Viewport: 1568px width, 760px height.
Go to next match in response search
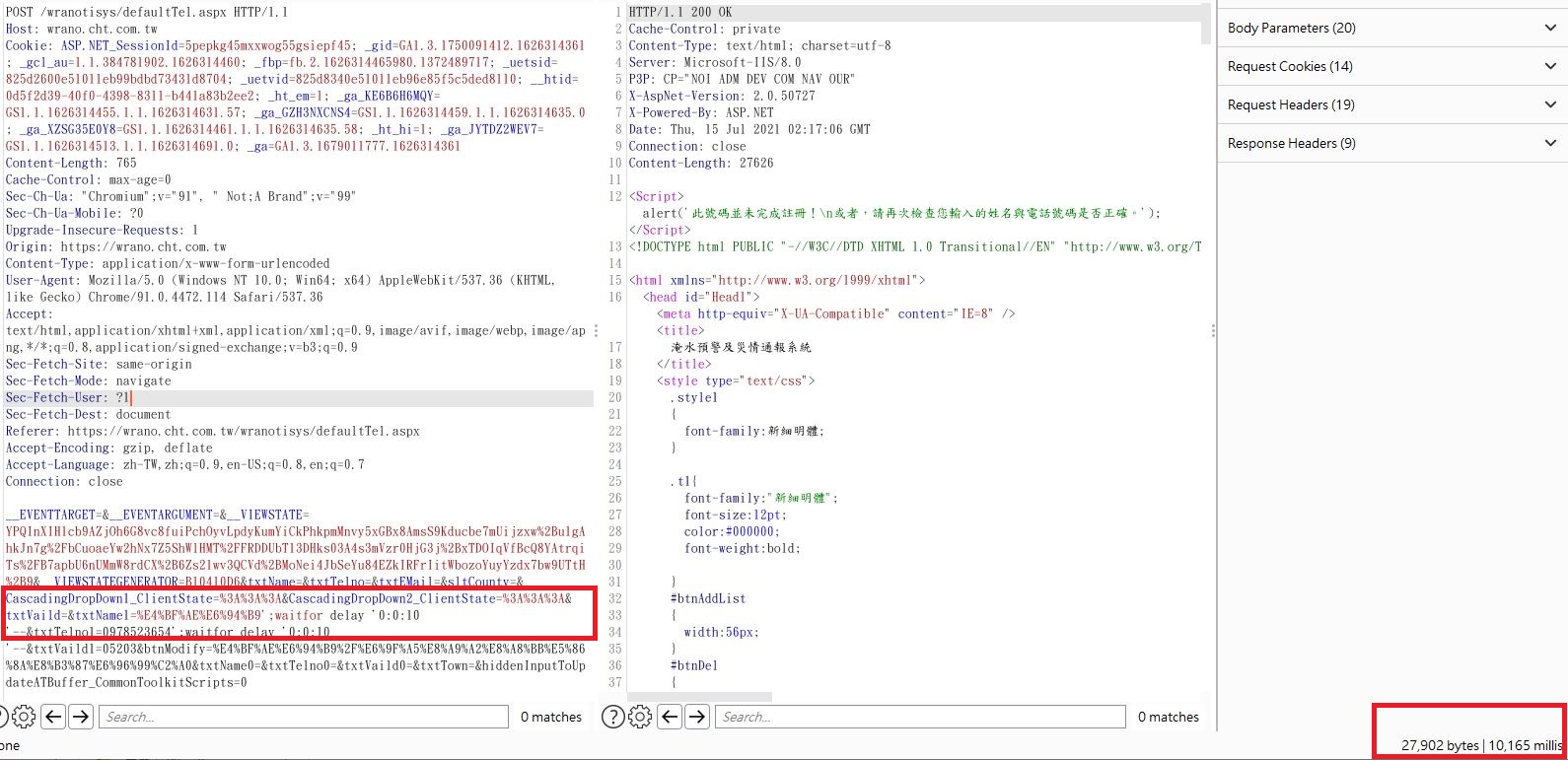click(x=697, y=717)
